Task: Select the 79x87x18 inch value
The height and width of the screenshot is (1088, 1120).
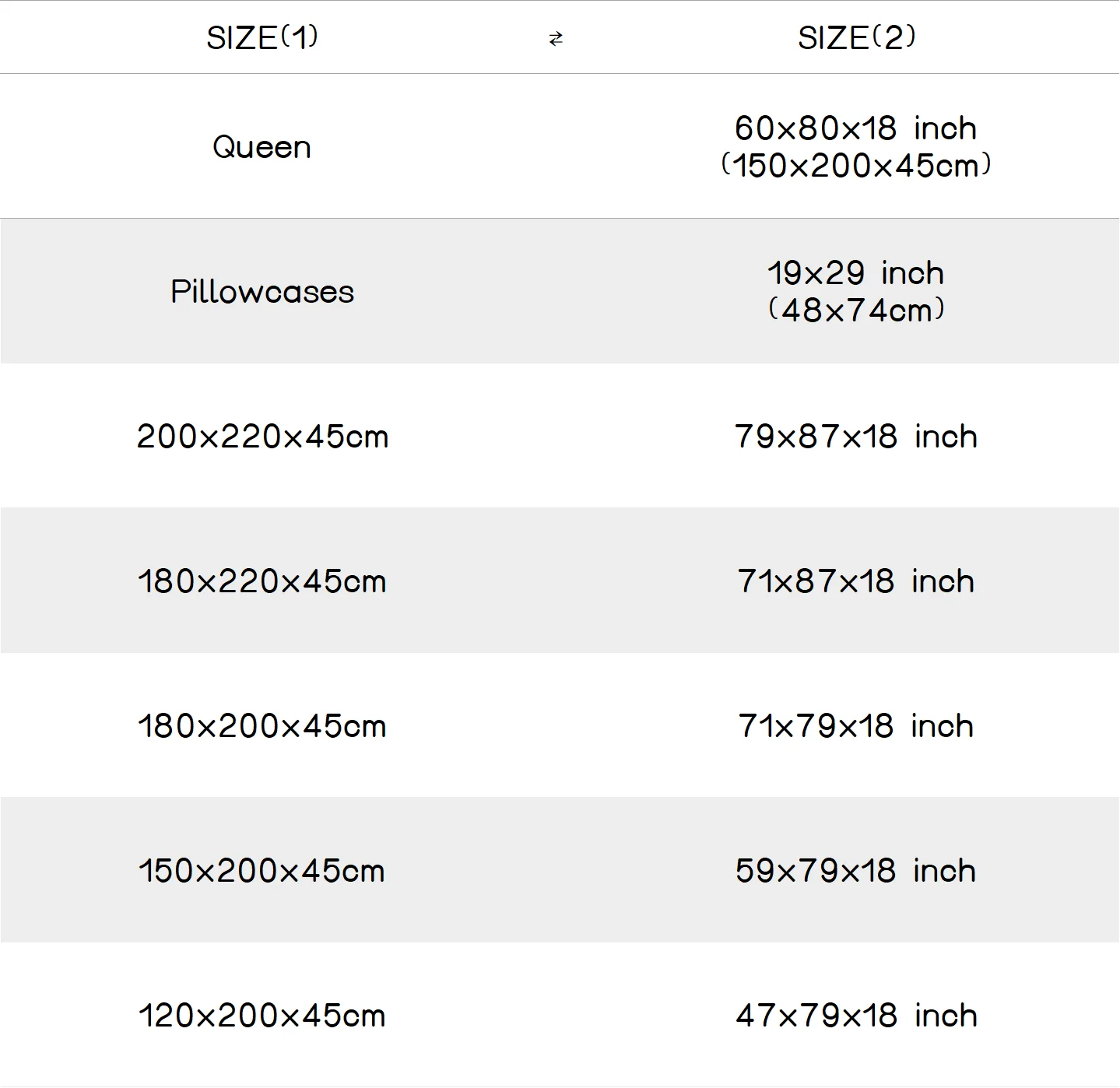Action: coord(855,437)
